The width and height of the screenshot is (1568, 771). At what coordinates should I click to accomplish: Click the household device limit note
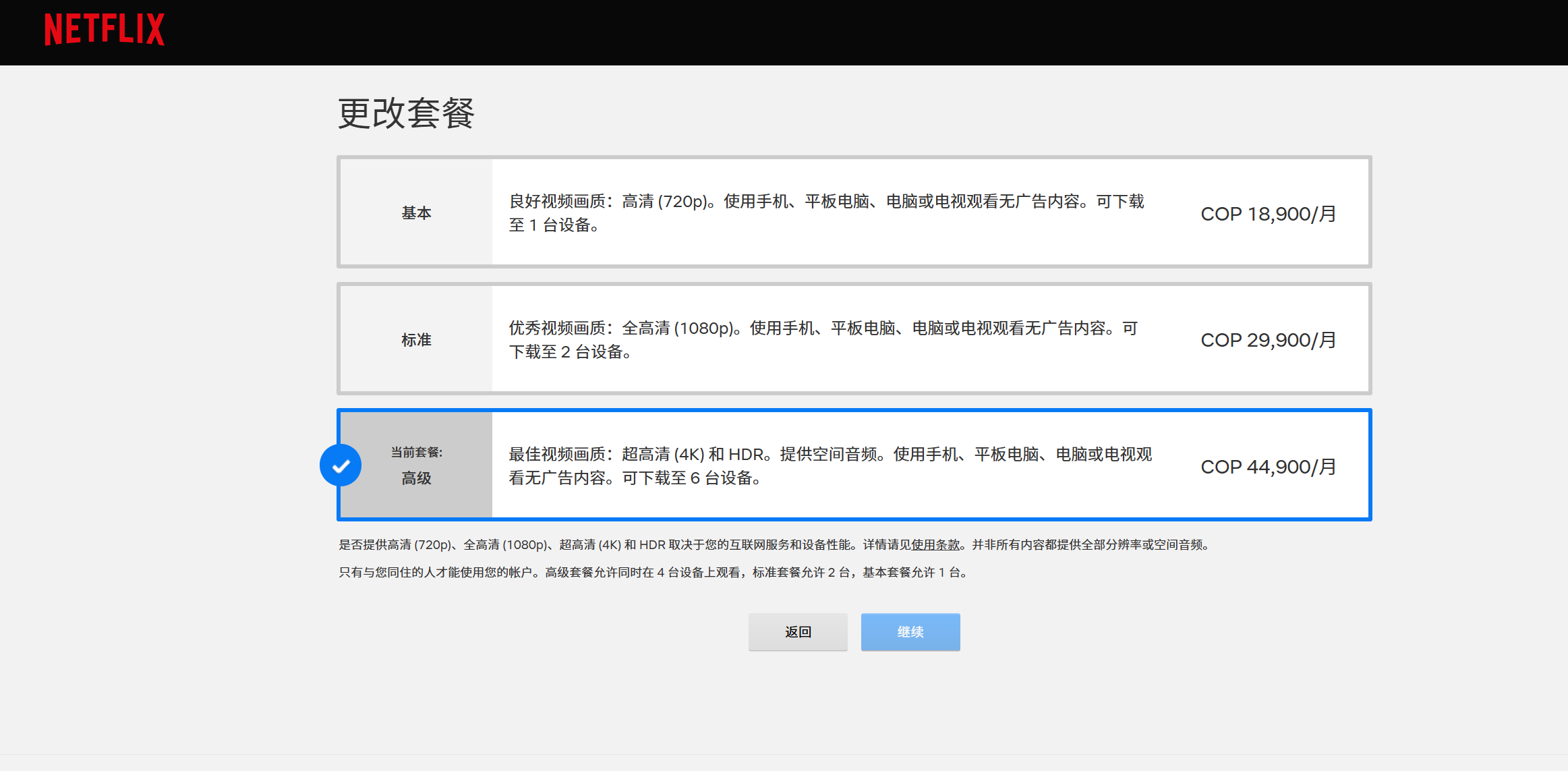click(653, 573)
